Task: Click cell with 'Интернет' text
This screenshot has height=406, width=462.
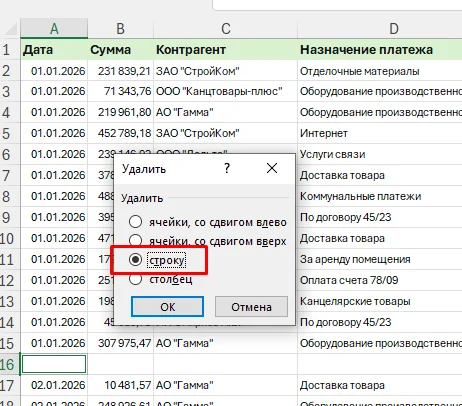Action: coord(380,133)
